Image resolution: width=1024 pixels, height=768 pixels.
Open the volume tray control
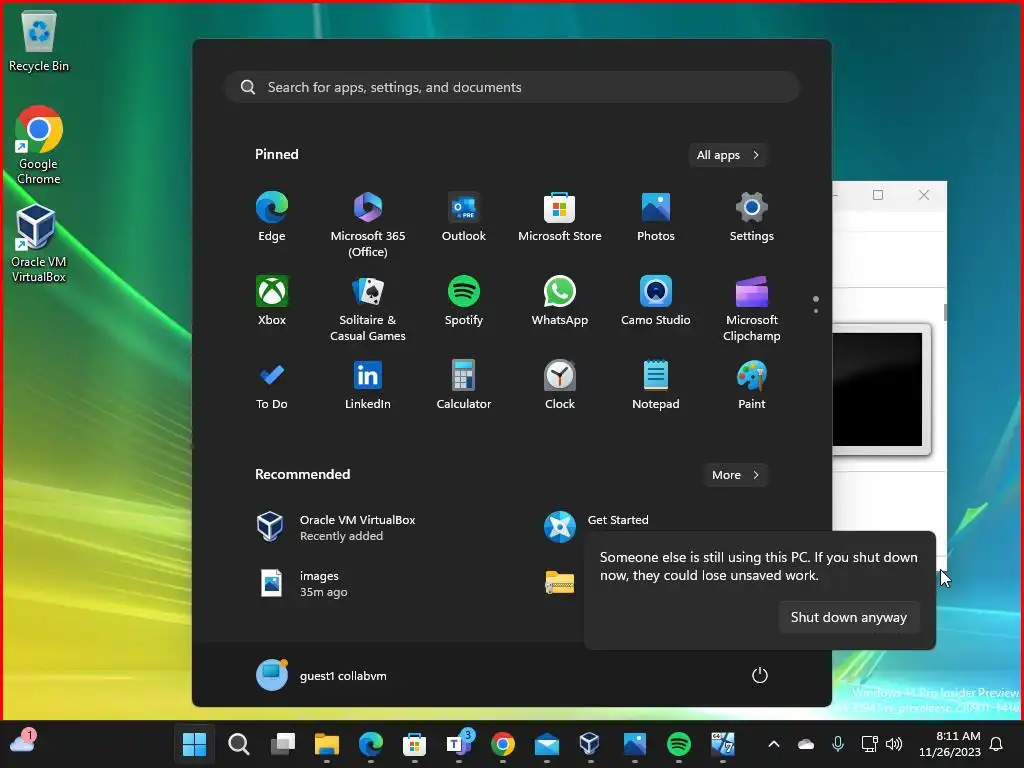894,744
